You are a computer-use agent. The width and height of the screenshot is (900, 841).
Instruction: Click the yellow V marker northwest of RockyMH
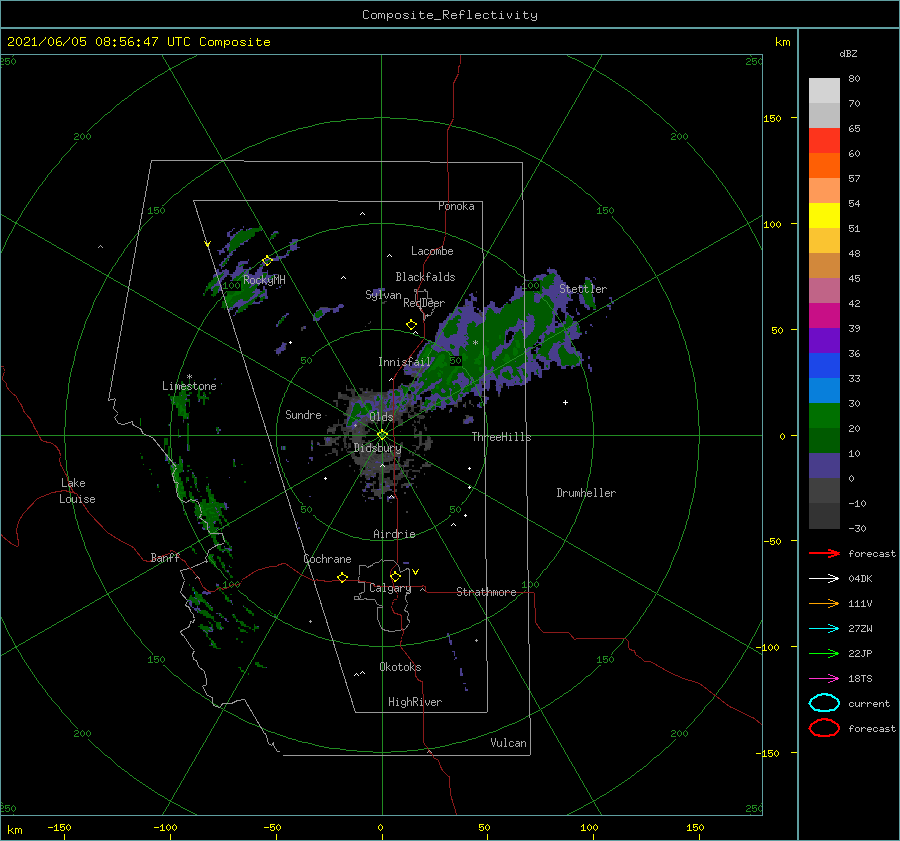tap(208, 244)
